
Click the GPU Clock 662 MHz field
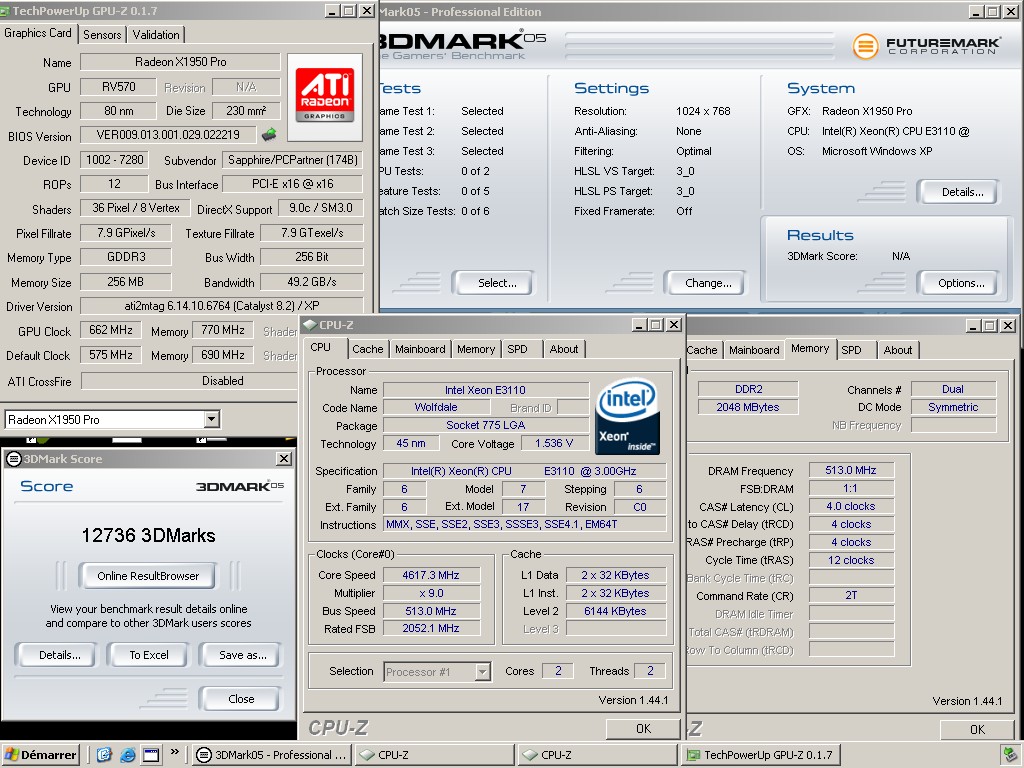pyautogui.click(x=110, y=330)
